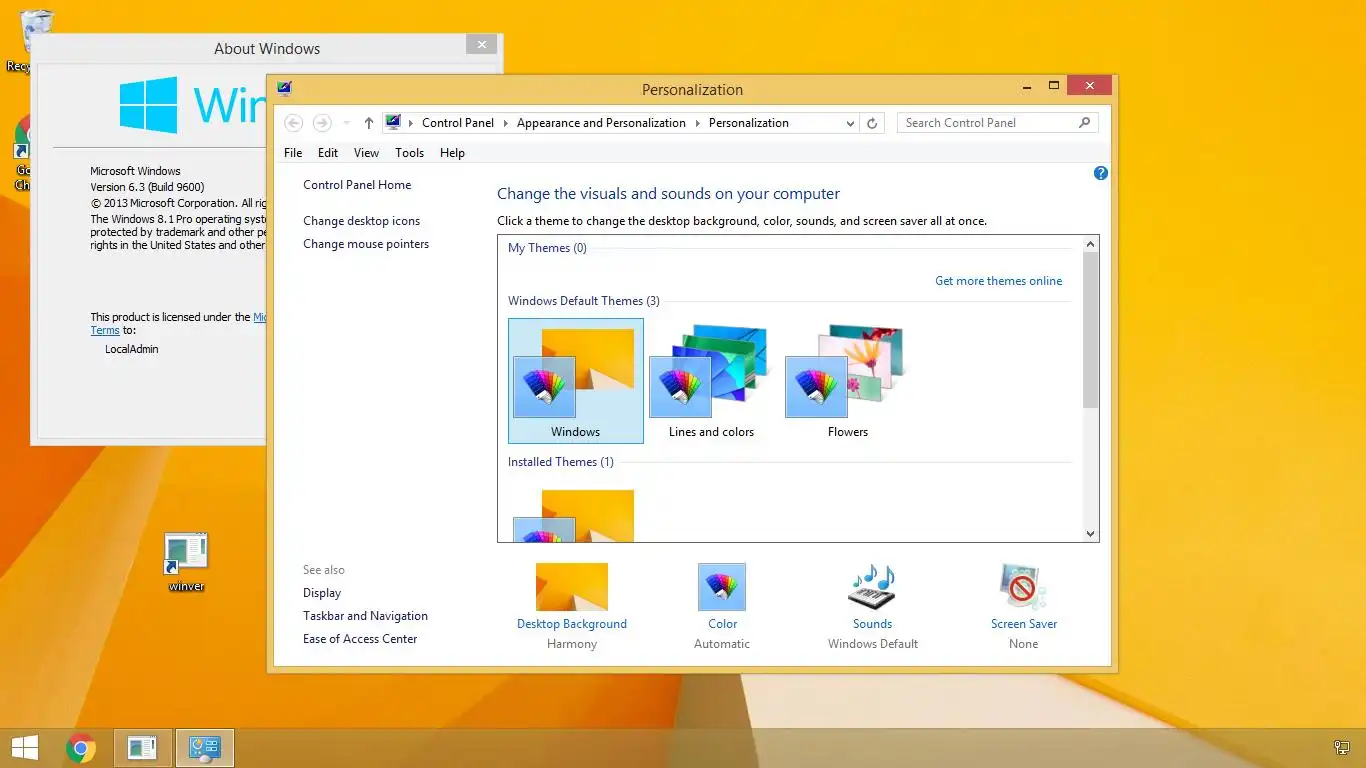Click Get more themes online
Image resolution: width=1366 pixels, height=768 pixels.
999,281
